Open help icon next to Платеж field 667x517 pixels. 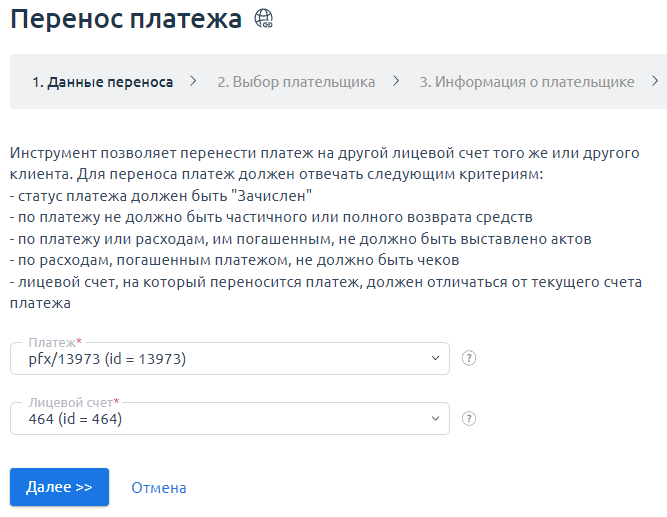point(469,358)
